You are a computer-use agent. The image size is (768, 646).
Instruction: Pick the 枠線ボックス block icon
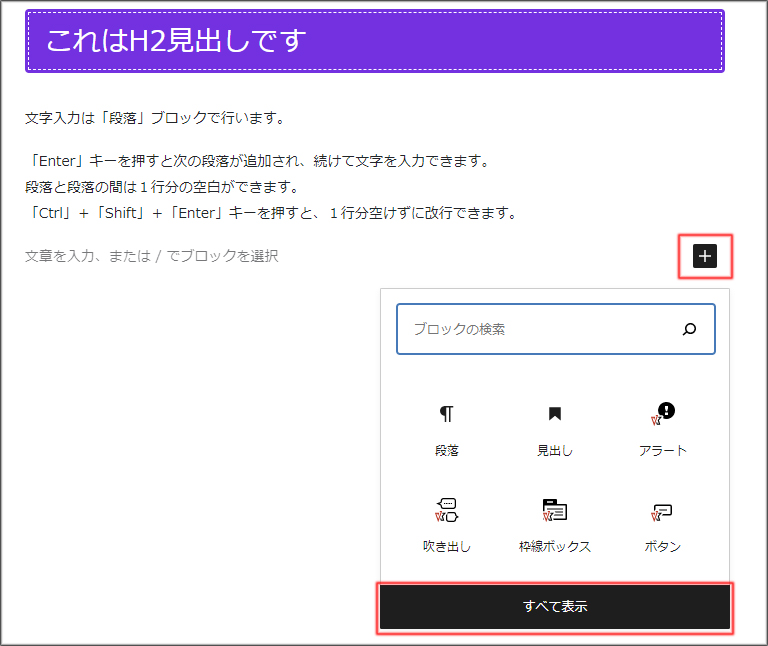[x=555, y=511]
